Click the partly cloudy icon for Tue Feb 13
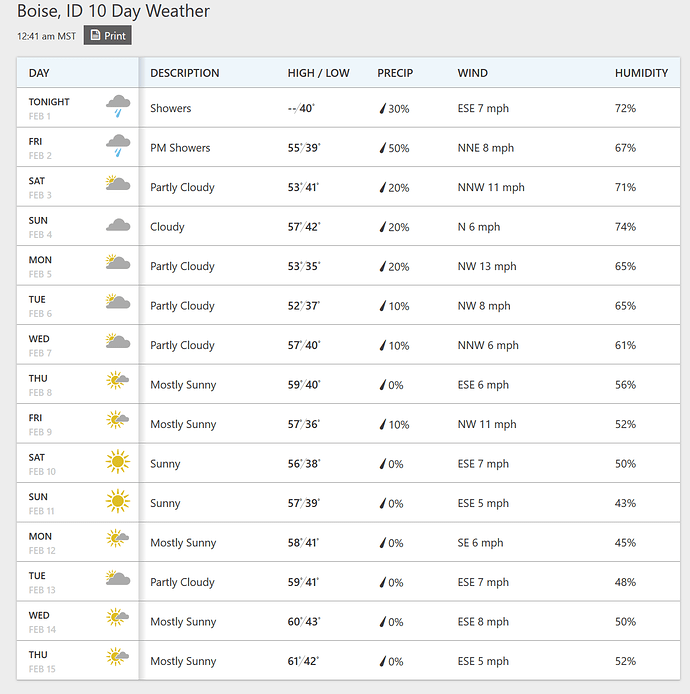Screen dimensions: 690x694 pos(118,580)
